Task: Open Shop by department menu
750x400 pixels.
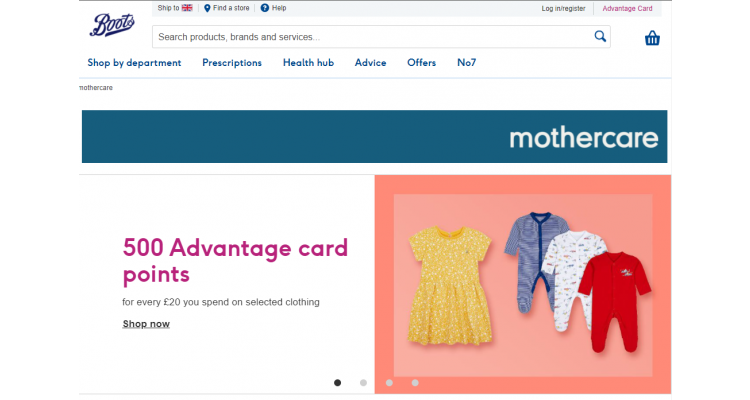Action: tap(134, 63)
